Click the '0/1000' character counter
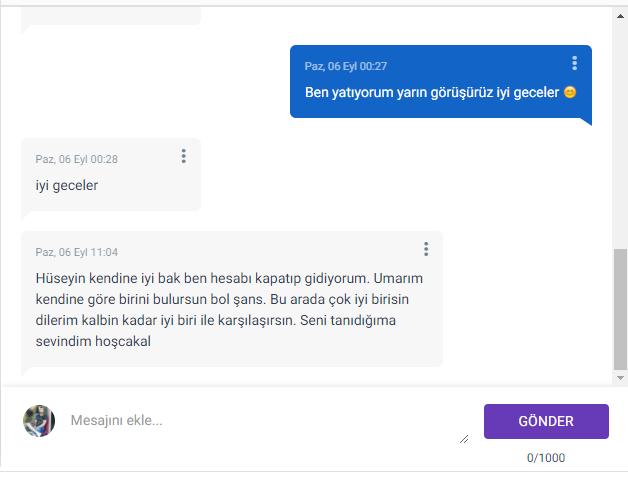Screen dimensions: 628x481 pos(546,458)
